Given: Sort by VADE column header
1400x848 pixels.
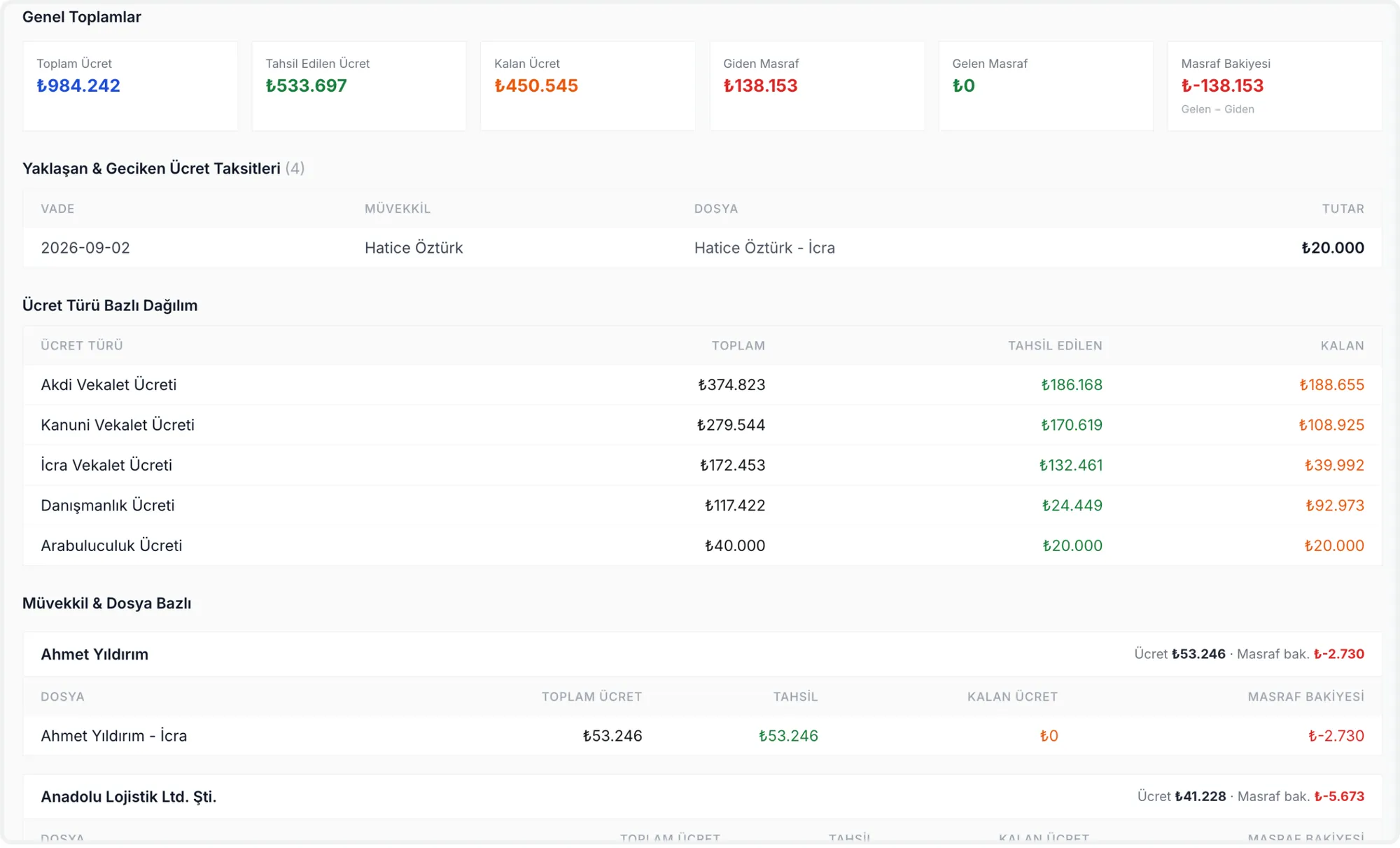Looking at the screenshot, I should [57, 209].
